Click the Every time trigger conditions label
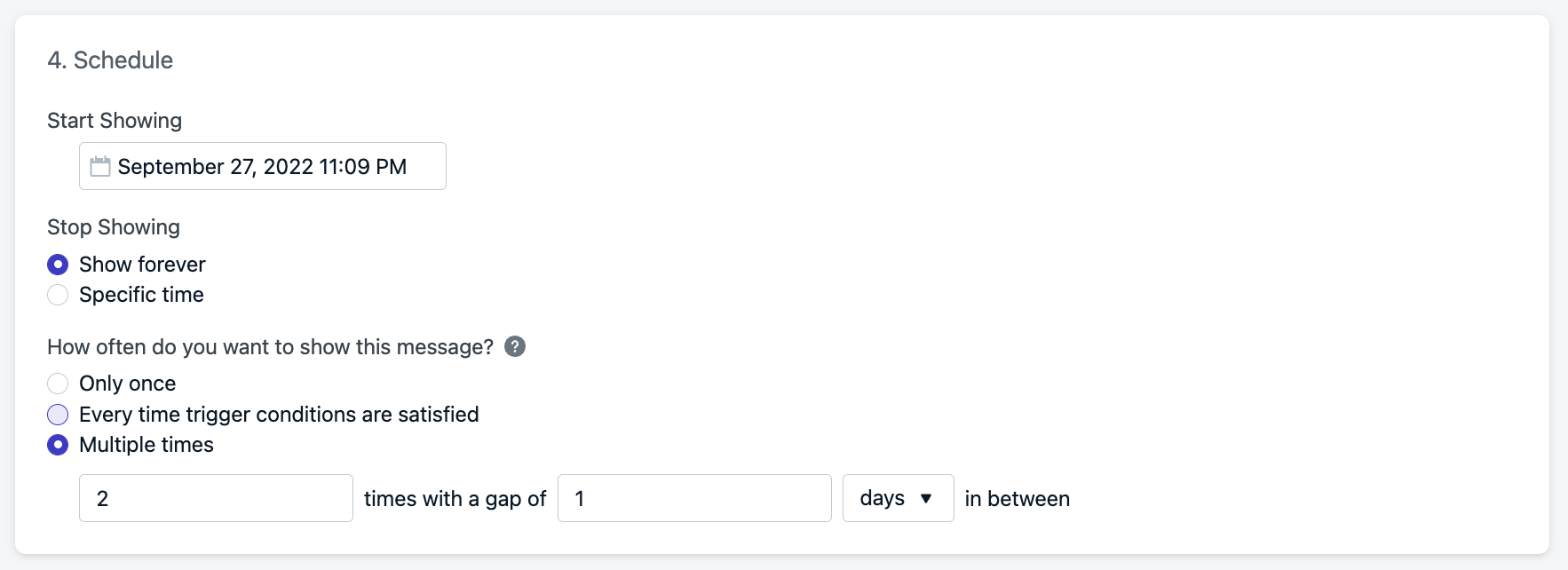Screen dimensions: 1568x570 (x=279, y=415)
